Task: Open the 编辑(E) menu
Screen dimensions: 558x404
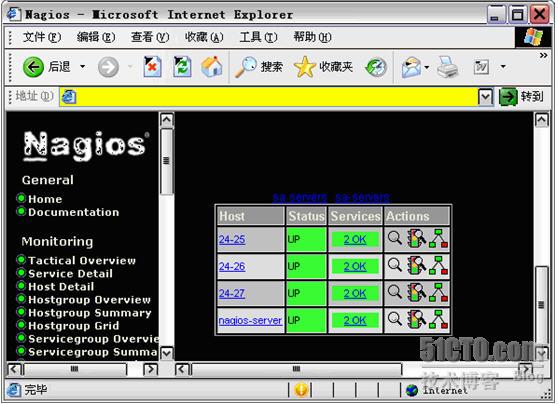Action: coord(96,37)
